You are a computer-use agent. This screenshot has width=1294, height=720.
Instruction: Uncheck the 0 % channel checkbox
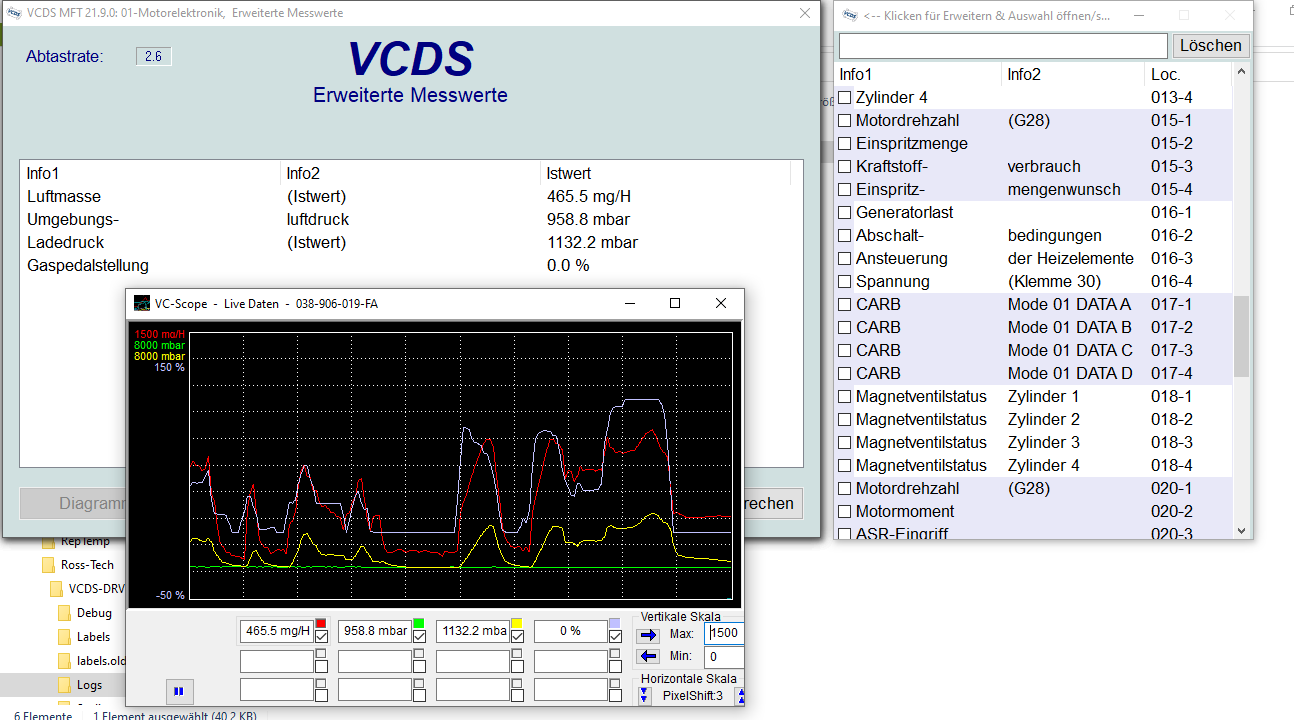[x=615, y=637]
